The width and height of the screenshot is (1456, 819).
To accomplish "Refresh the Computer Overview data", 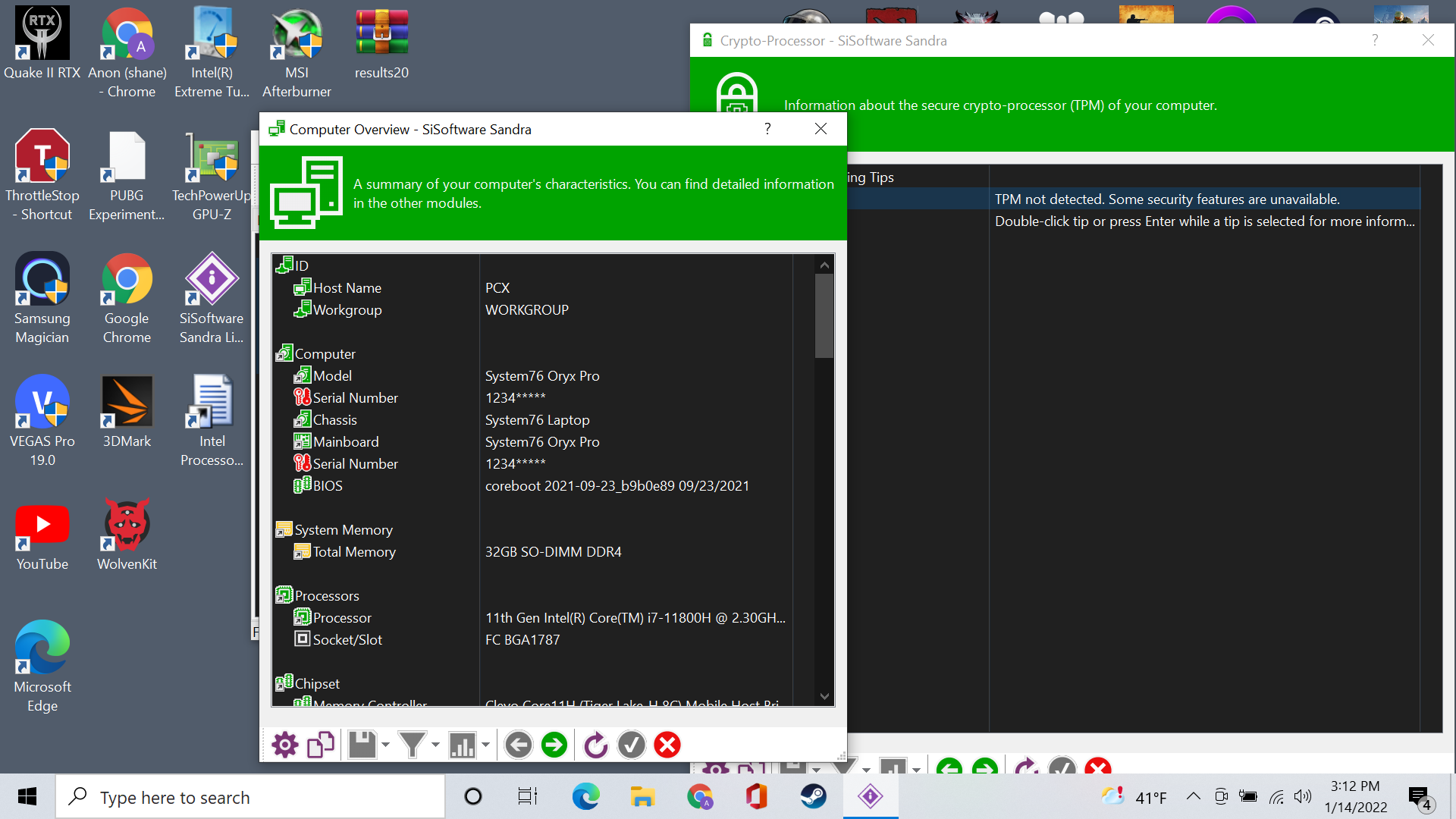I will 595,745.
